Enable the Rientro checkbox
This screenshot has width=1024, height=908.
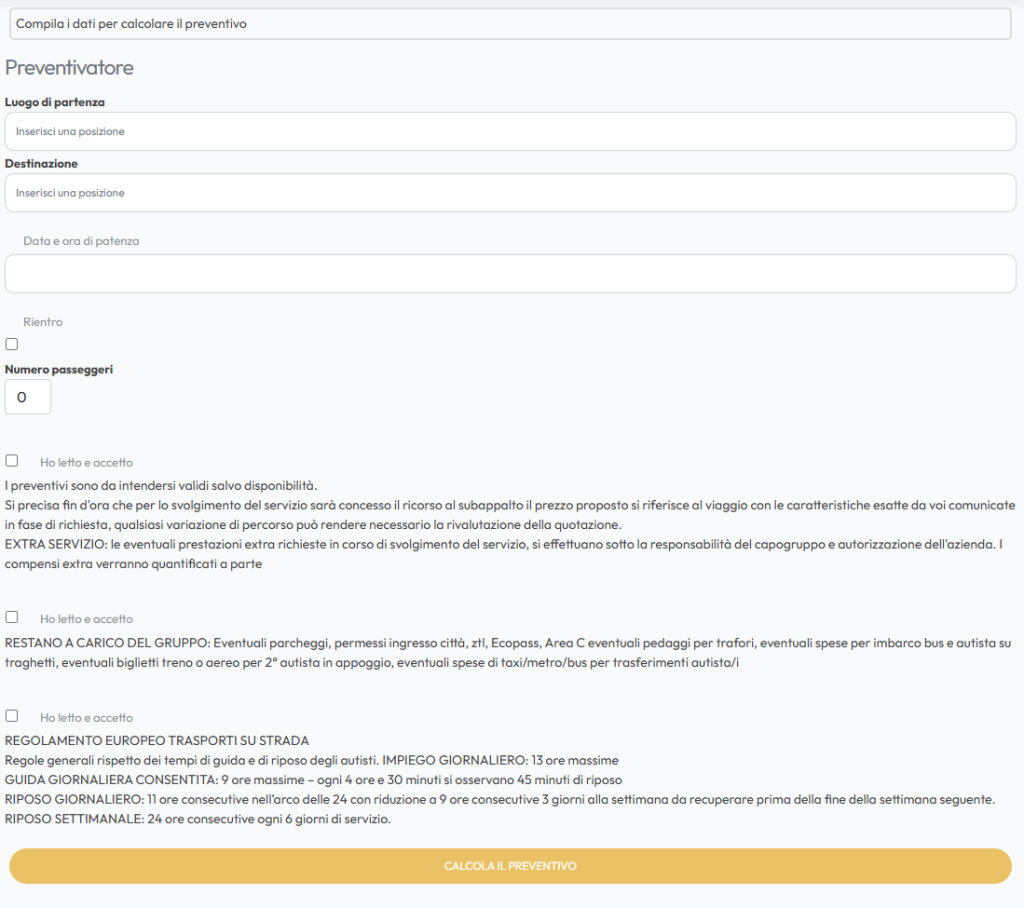(x=12, y=344)
